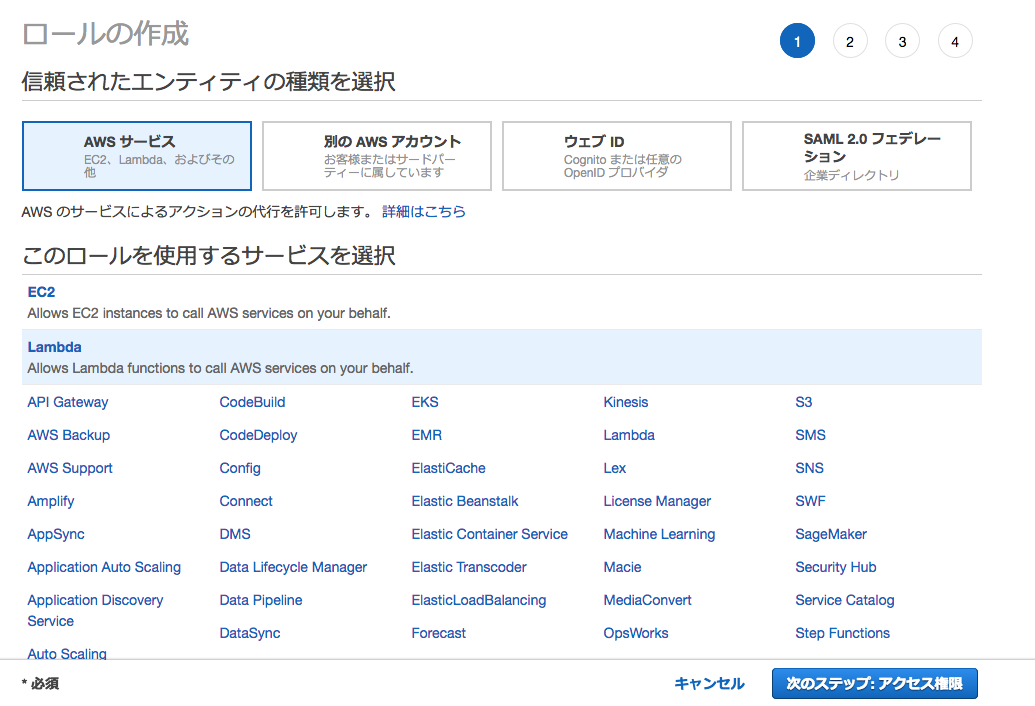The height and width of the screenshot is (706, 1035).
Task: Click the CodeDeploy service link
Action: coord(258,435)
